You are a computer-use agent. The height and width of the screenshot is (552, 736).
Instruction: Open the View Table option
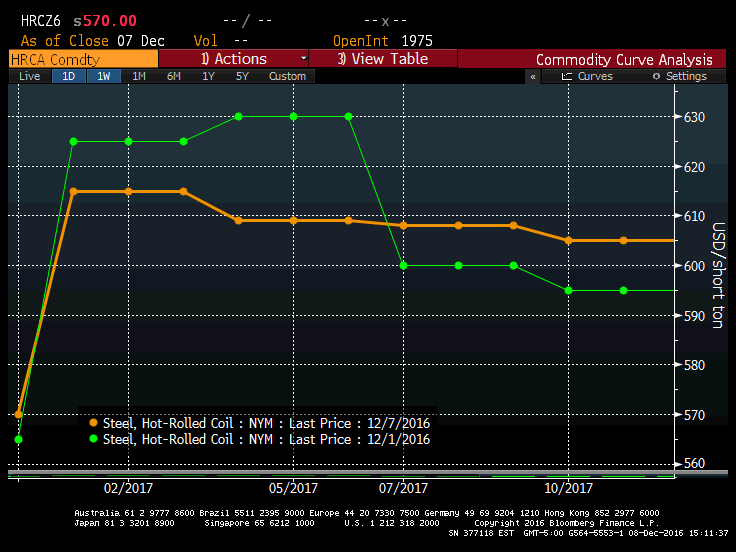coord(383,59)
